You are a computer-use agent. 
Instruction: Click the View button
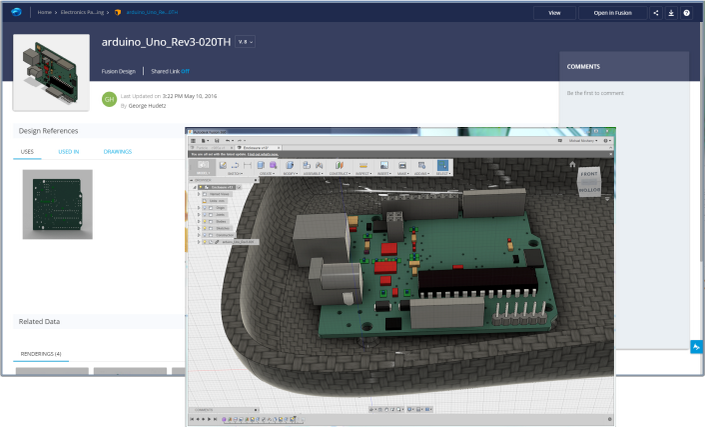(x=554, y=13)
